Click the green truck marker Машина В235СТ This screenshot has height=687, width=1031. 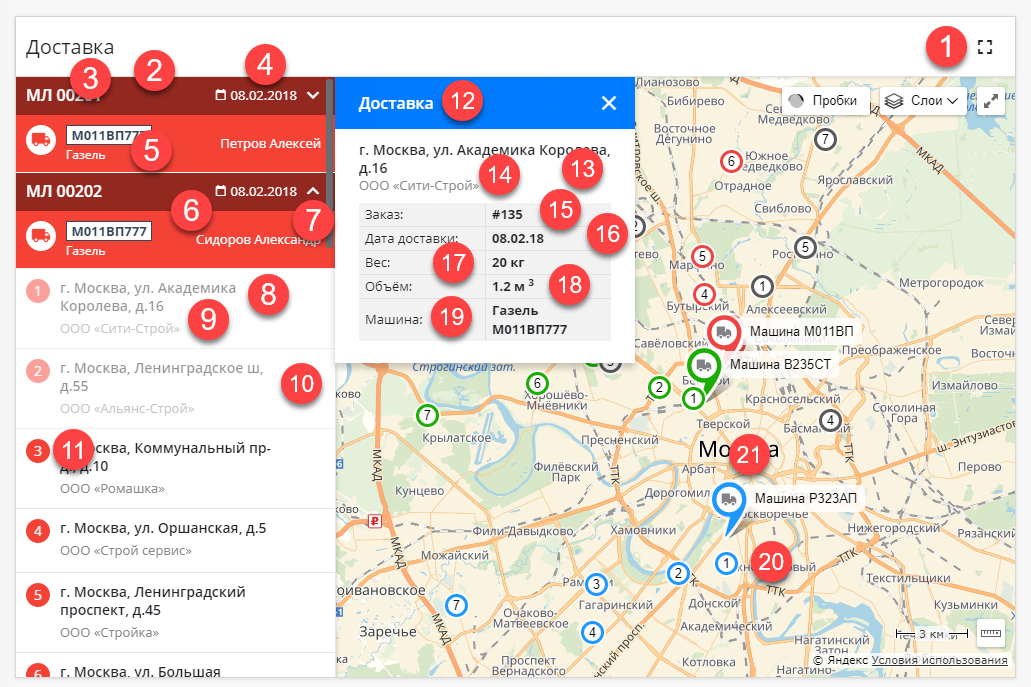pyautogui.click(x=703, y=365)
